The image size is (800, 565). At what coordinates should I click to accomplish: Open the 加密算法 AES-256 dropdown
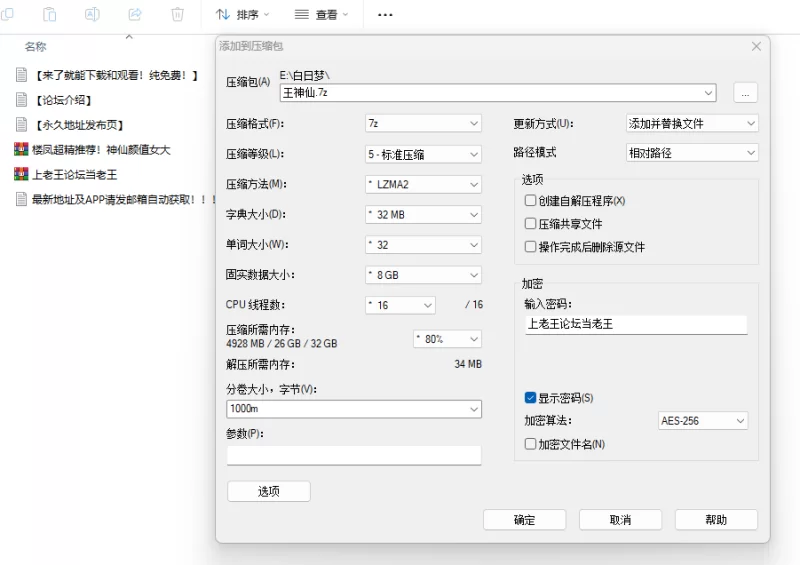tap(703, 421)
